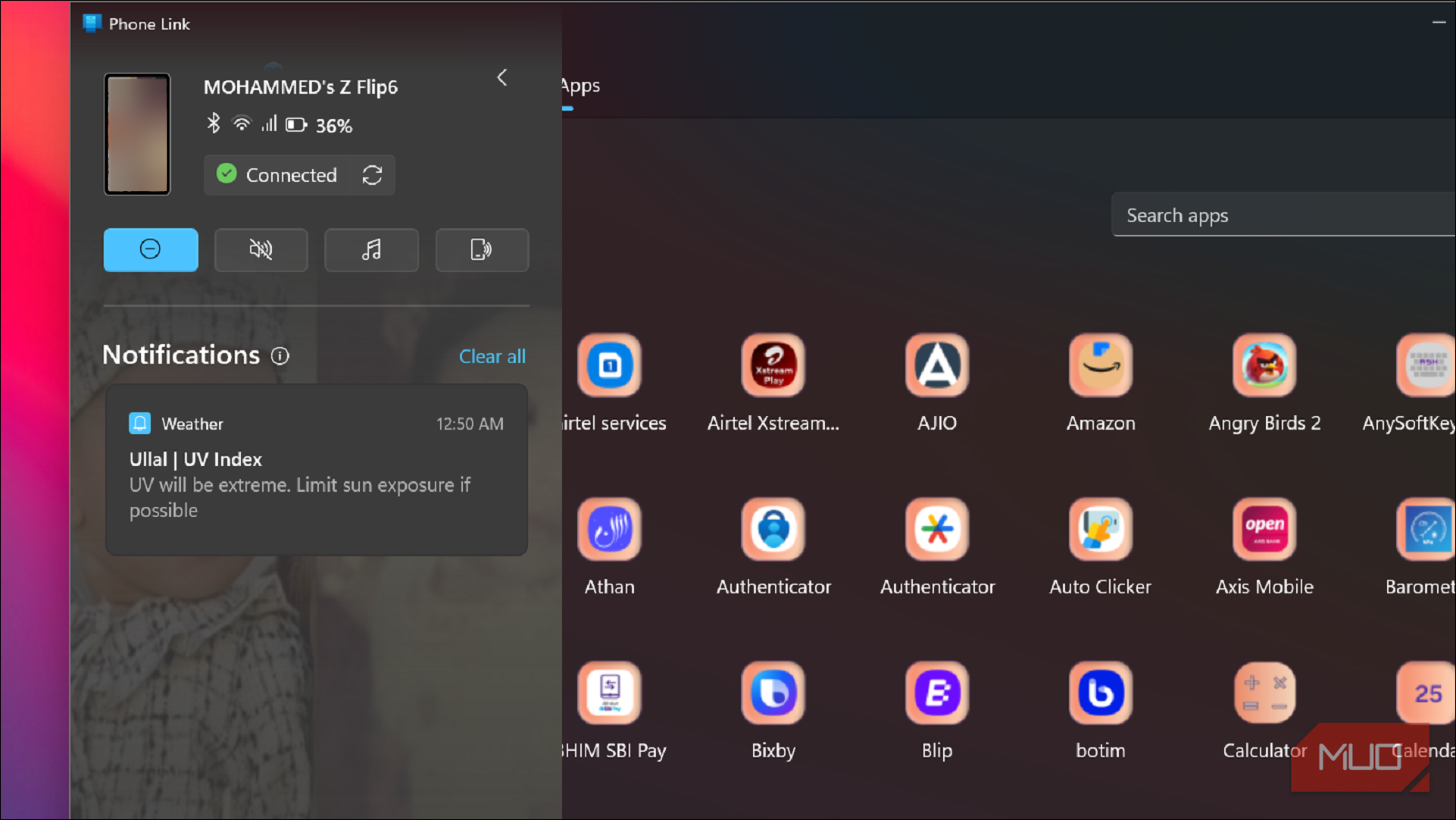Open the Weather UV Index notification
Screen dimensions: 1456x820
click(x=317, y=470)
